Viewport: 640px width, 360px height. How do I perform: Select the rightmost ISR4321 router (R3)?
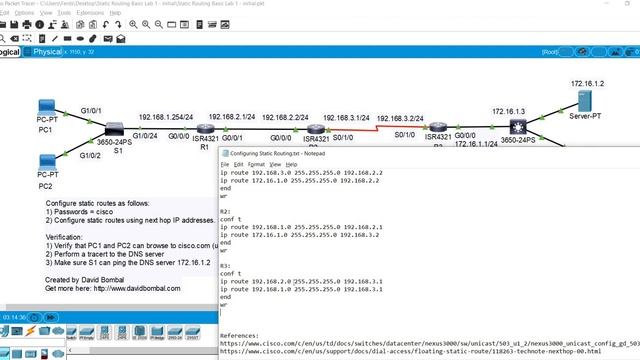pos(438,127)
